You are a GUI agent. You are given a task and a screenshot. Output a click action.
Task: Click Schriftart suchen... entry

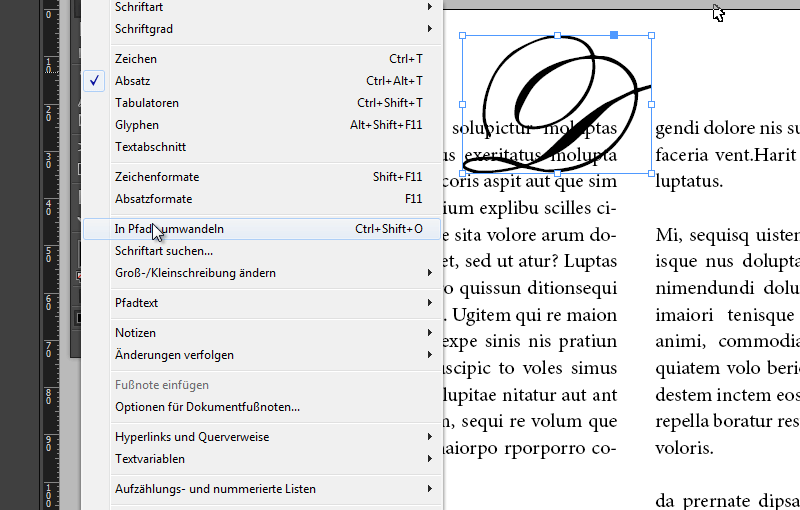pos(262,251)
